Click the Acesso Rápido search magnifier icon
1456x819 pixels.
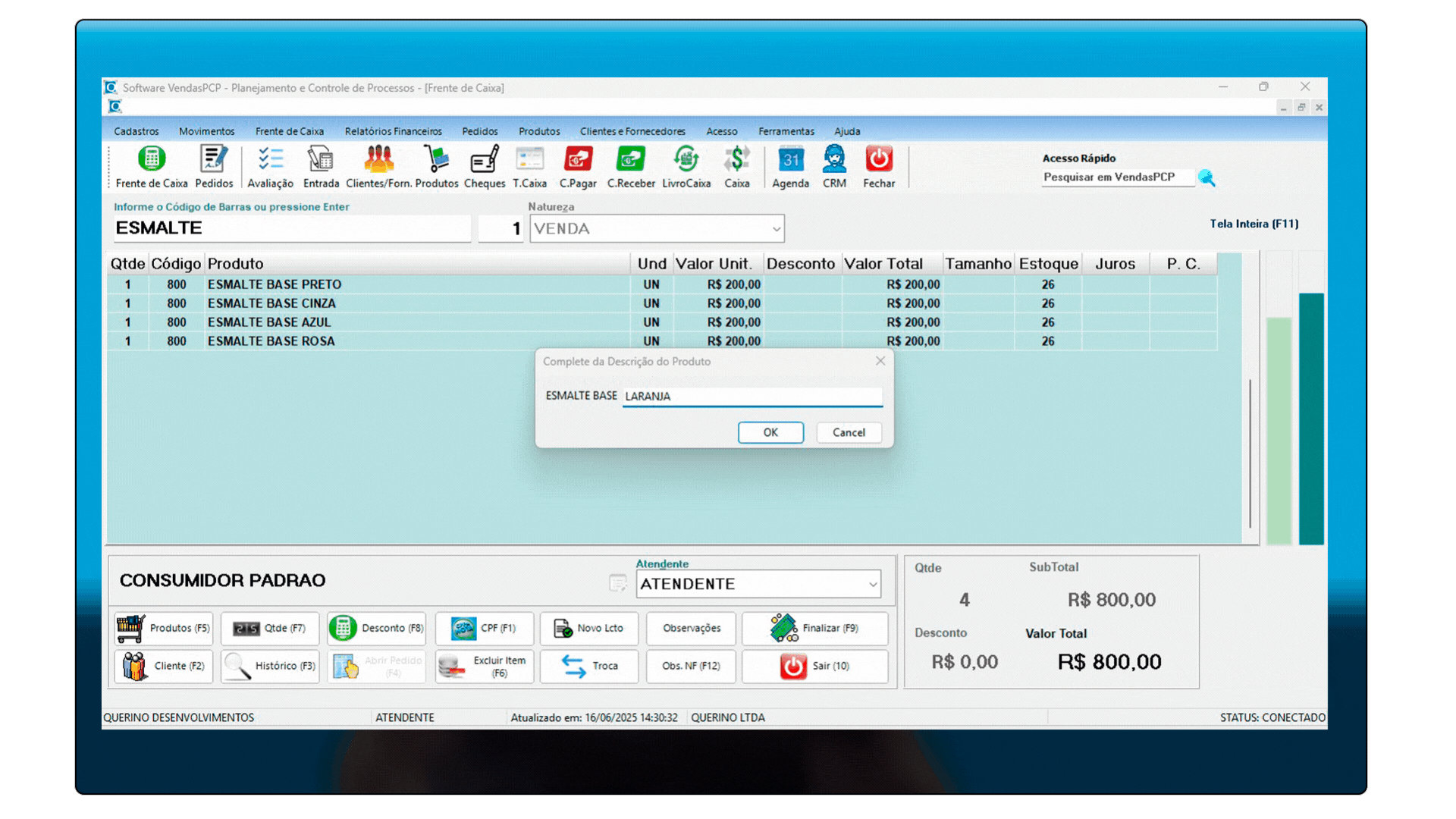pyautogui.click(x=1207, y=178)
